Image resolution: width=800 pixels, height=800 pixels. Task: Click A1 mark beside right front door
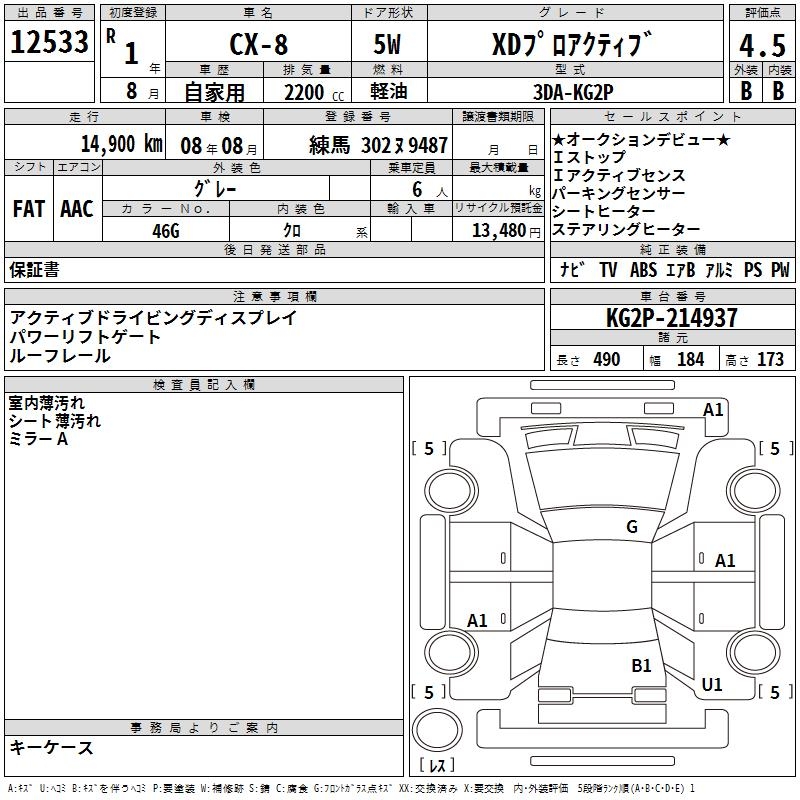coord(725,561)
